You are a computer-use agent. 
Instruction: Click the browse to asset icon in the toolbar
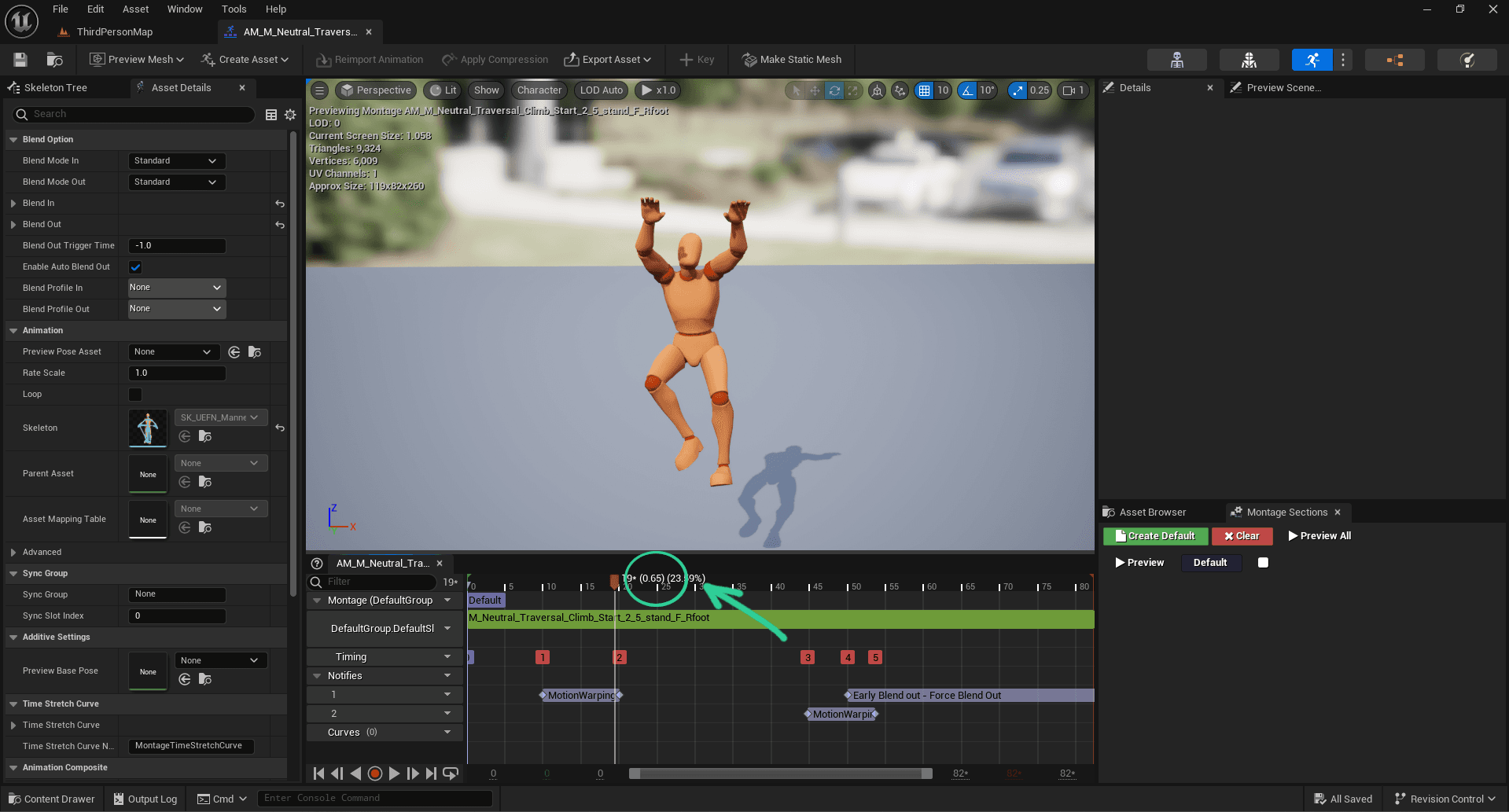pos(54,60)
